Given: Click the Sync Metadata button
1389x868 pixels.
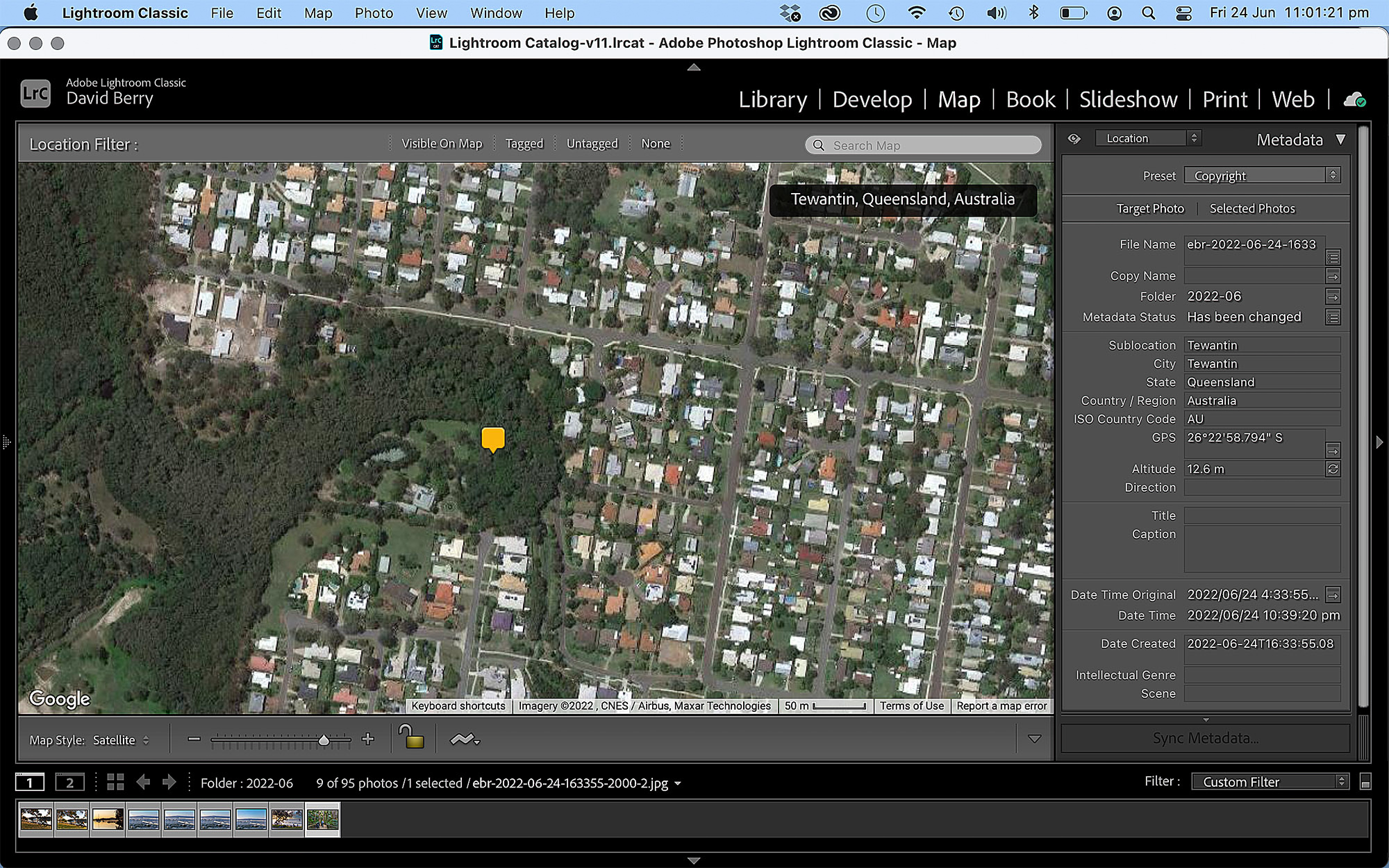Looking at the screenshot, I should pyautogui.click(x=1205, y=738).
